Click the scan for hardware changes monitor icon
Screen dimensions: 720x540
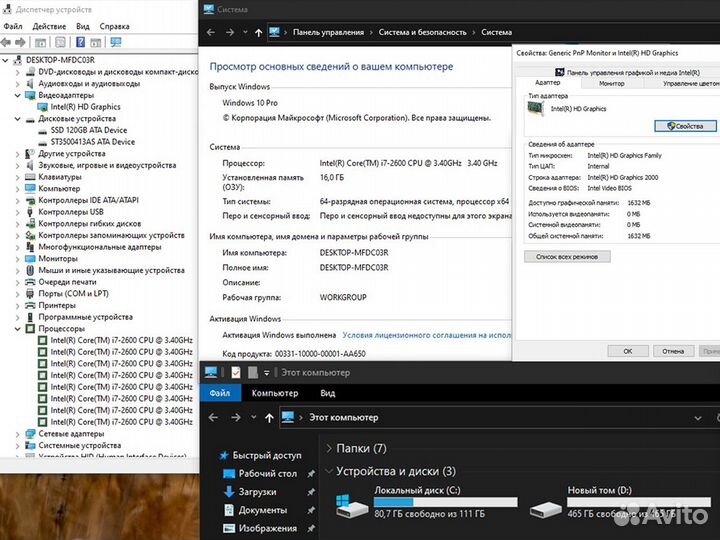(x=116, y=42)
